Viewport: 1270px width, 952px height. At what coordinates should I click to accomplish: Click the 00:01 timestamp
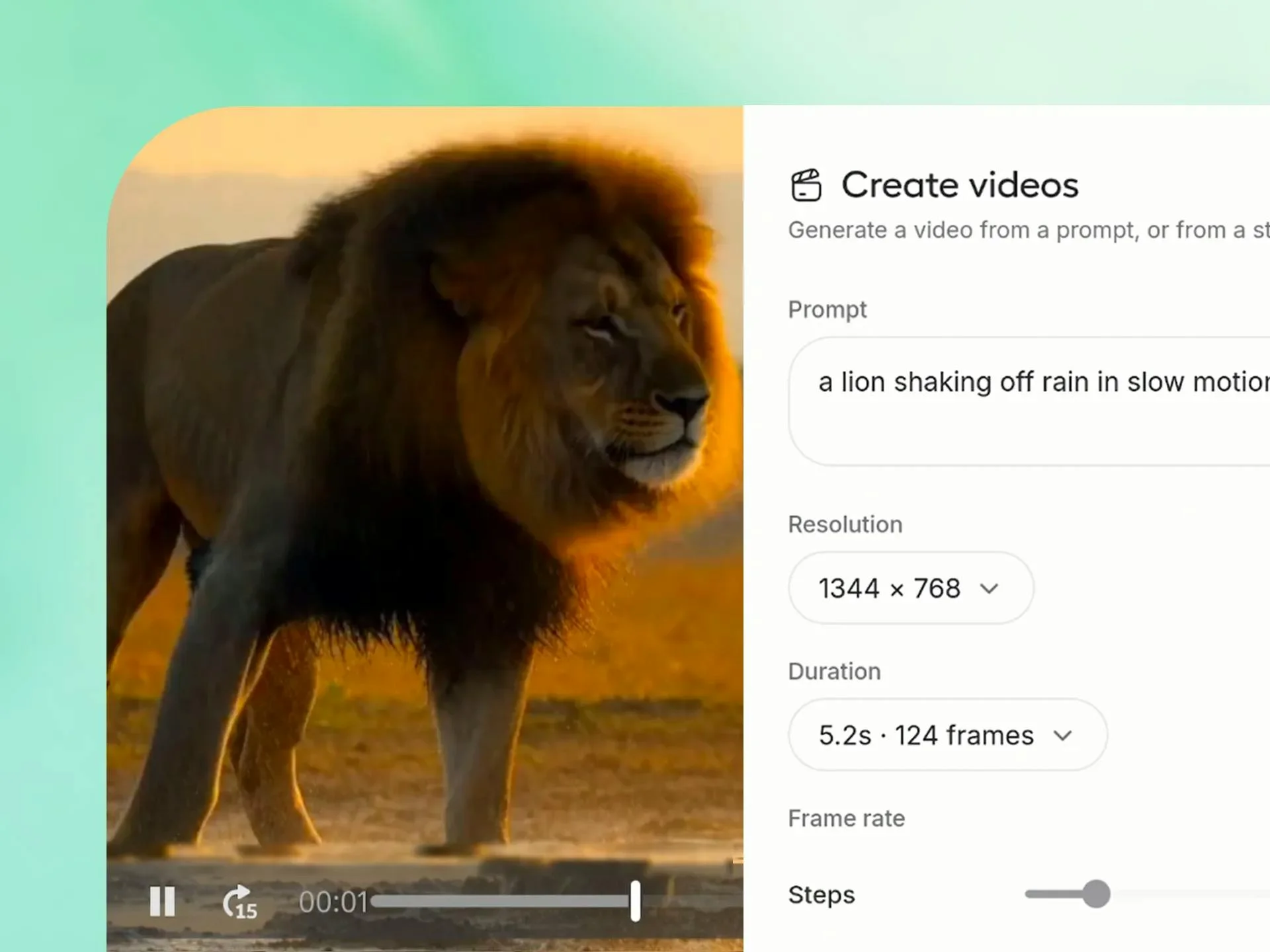click(x=333, y=902)
